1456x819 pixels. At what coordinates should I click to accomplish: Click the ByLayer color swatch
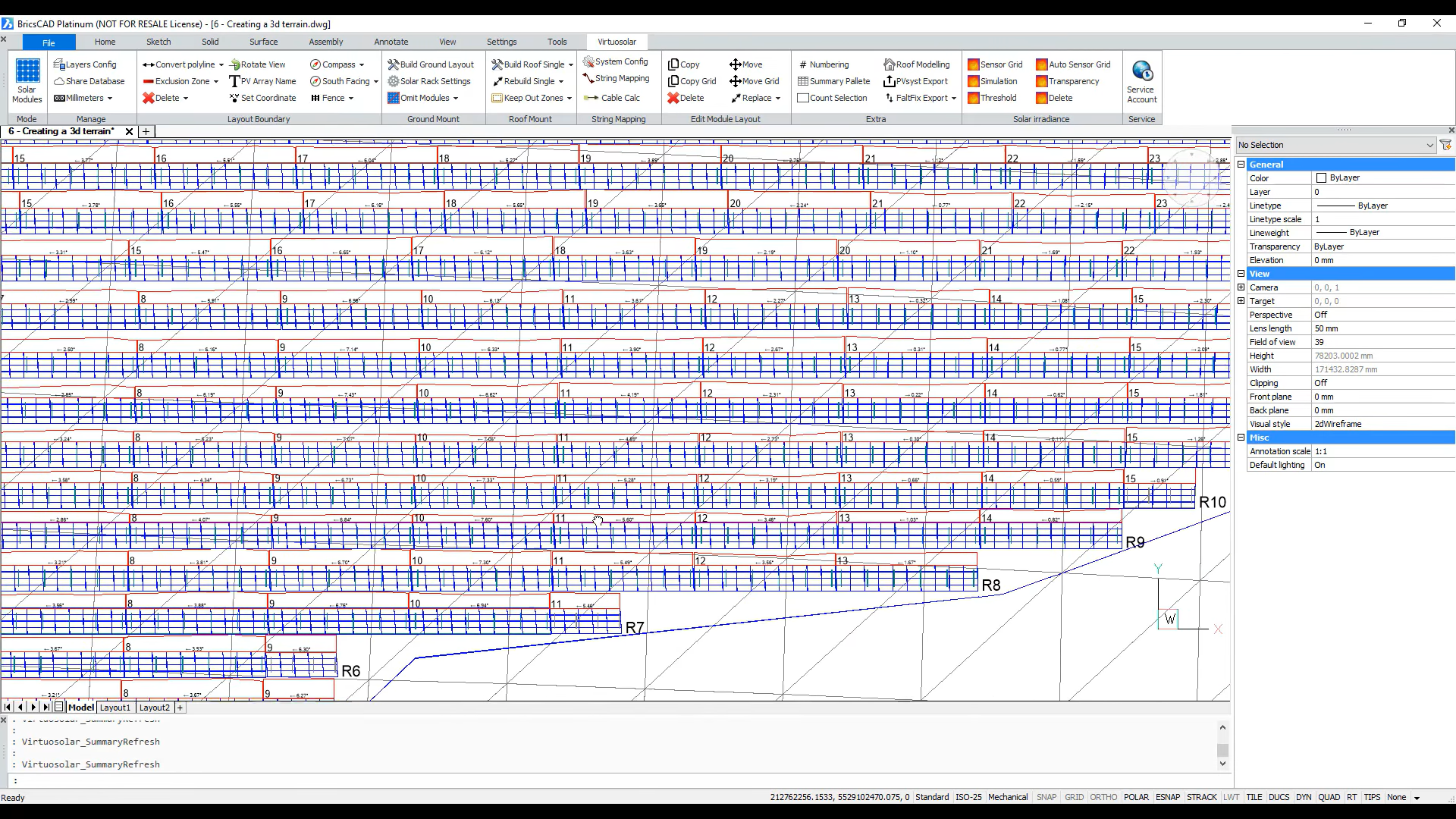1322,178
